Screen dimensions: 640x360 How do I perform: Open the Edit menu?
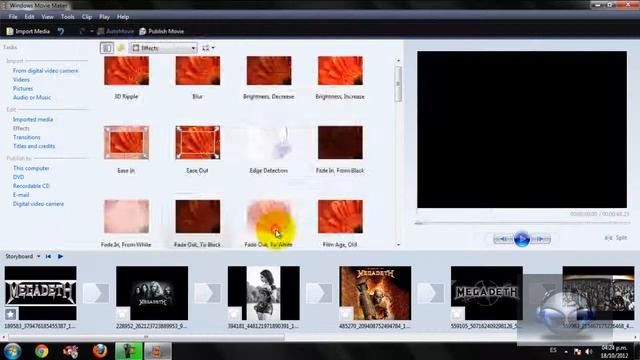(29, 17)
